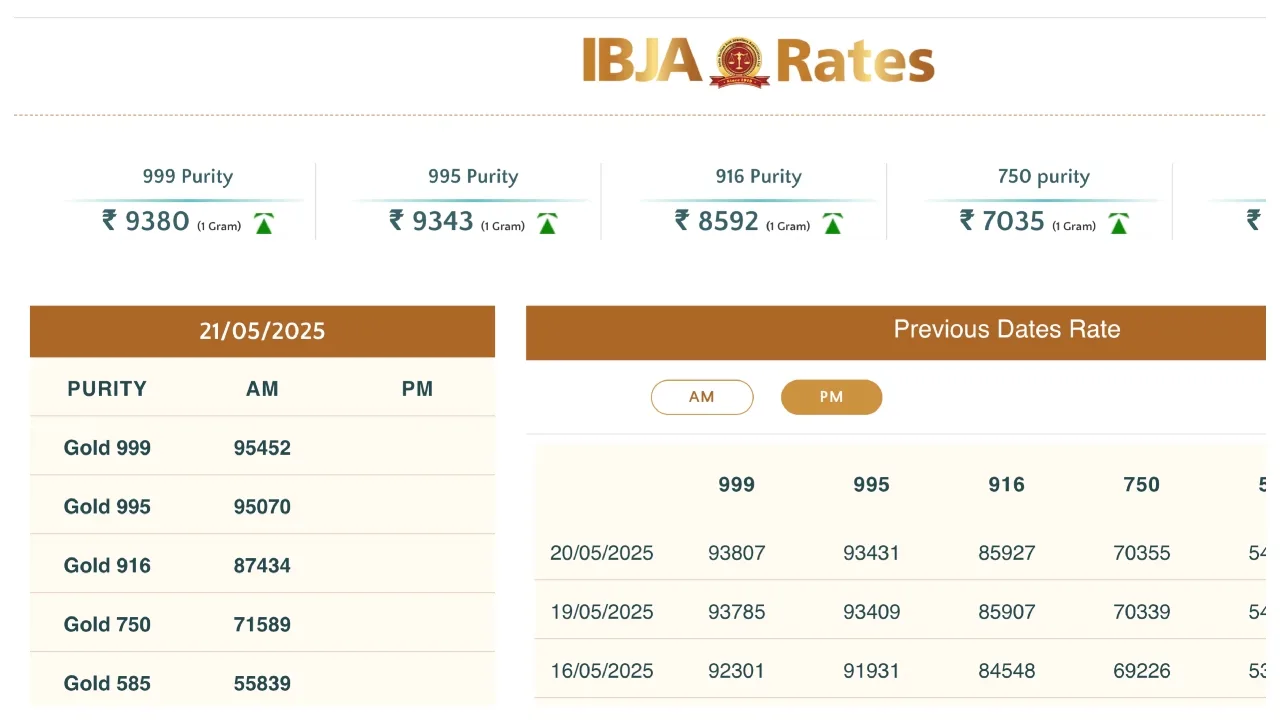This screenshot has height=720, width=1280.
Task: Click the AM column header in today's table
Action: click(x=262, y=389)
